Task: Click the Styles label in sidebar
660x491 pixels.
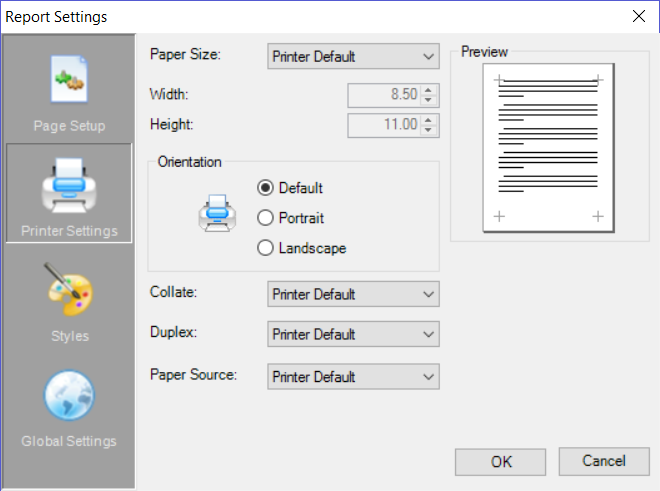Action: coord(70,336)
